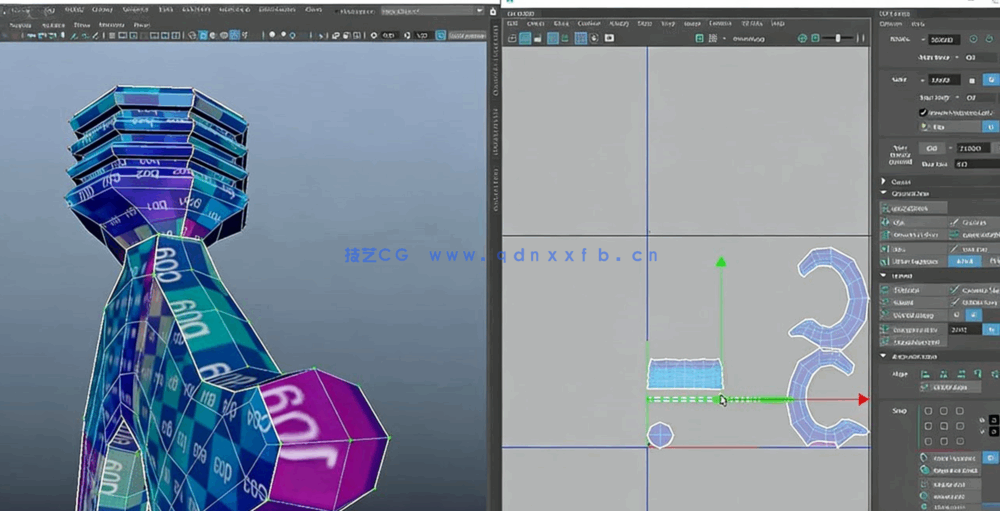This screenshot has height=511, width=1000.
Task: Select the small round UV shell near the origin
Action: 661,434
